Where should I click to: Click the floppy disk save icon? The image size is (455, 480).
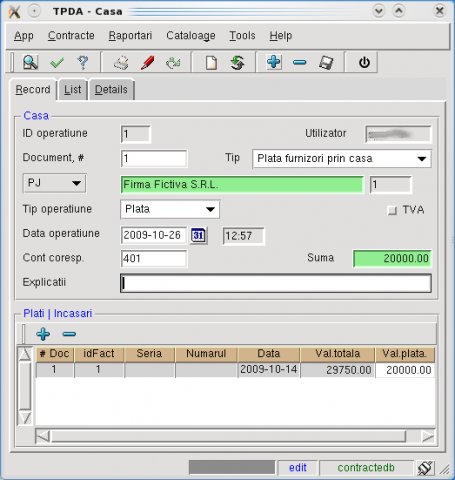326,62
